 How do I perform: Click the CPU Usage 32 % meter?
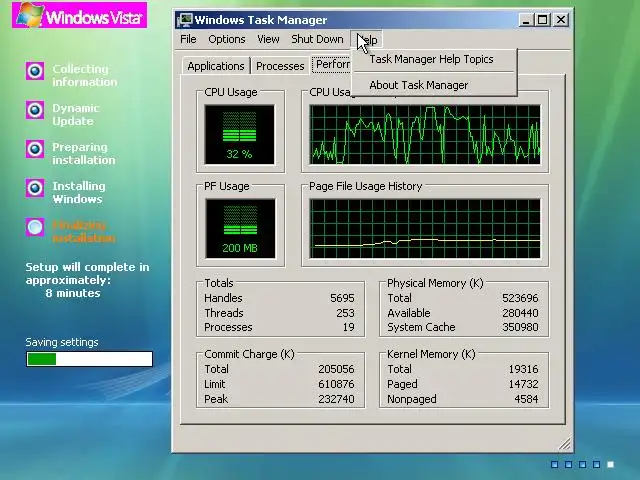point(240,135)
